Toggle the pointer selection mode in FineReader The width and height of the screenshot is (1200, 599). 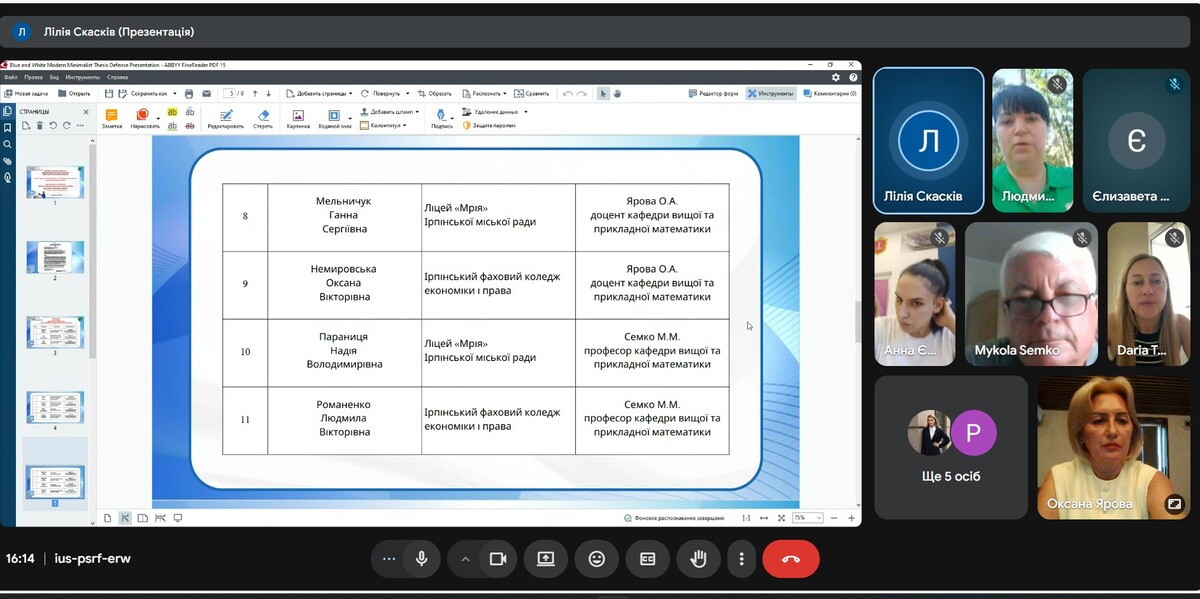coord(603,93)
